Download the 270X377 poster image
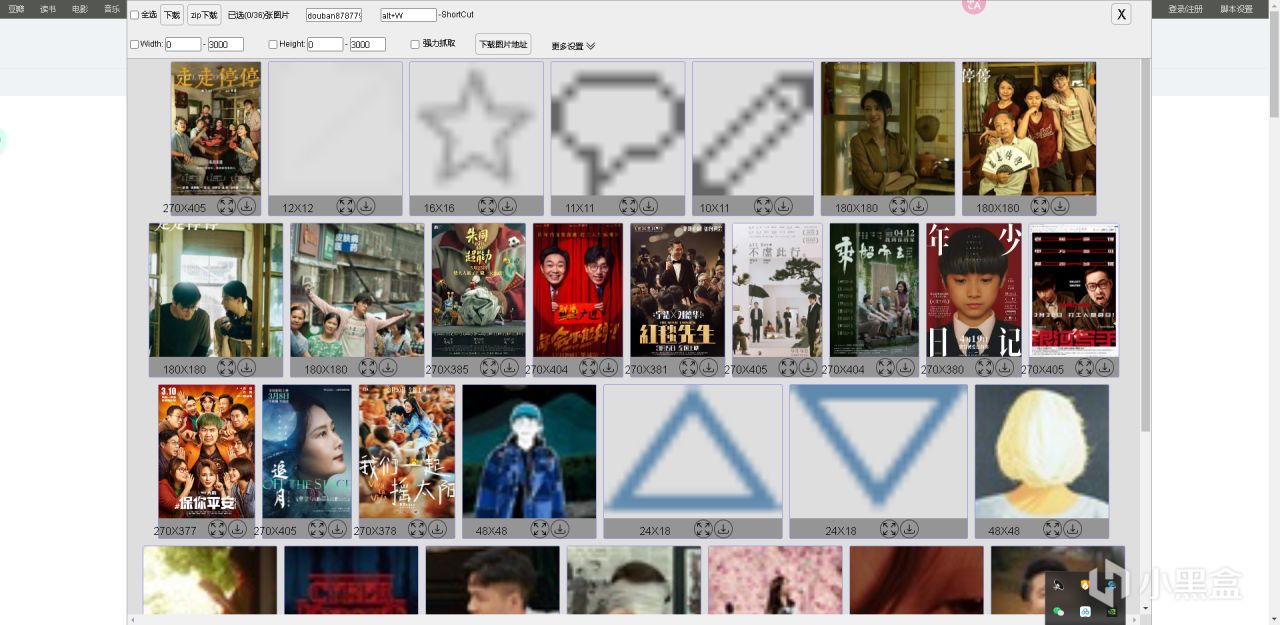 tap(237, 529)
